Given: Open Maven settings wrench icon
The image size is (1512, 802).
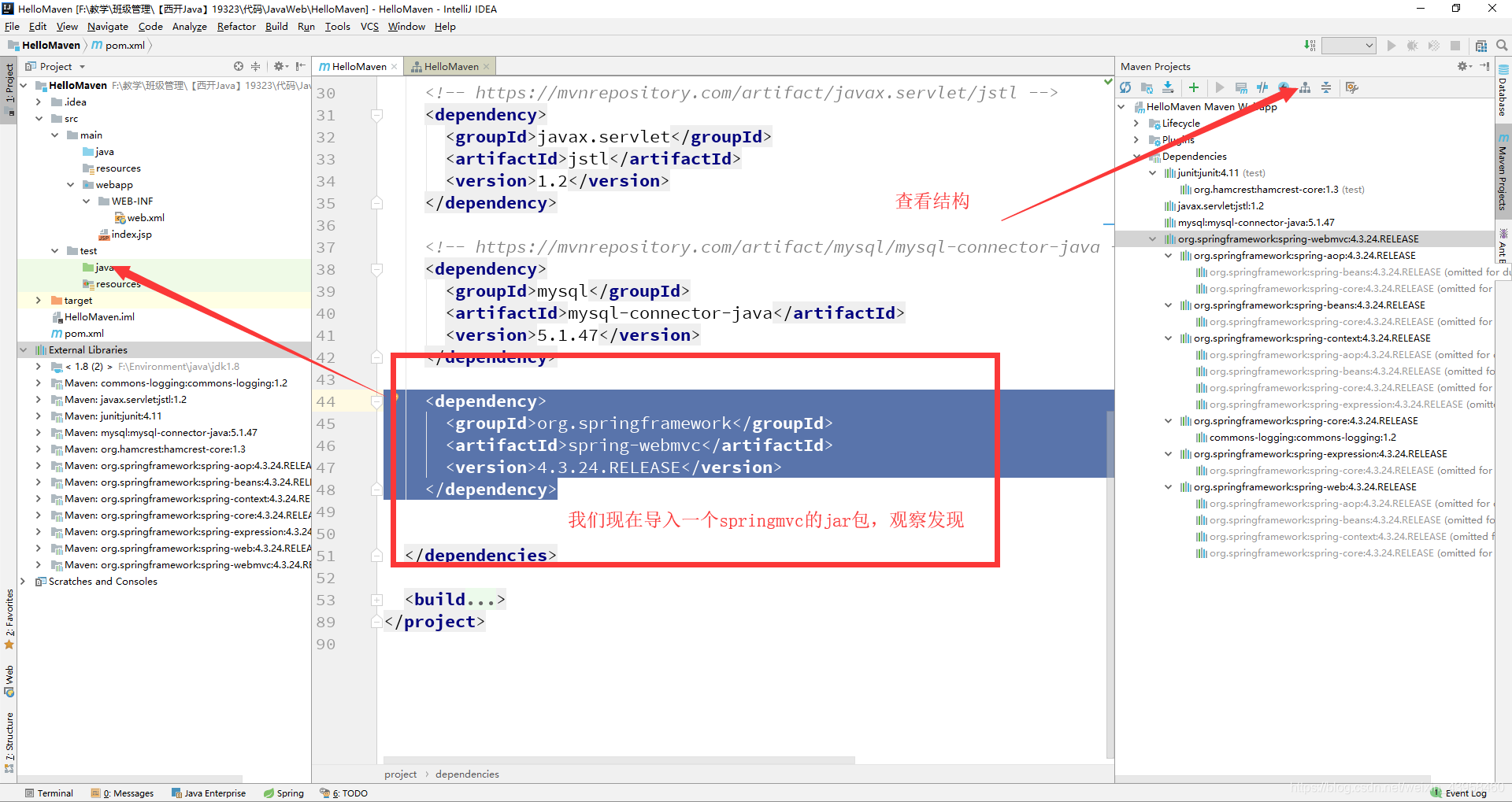Looking at the screenshot, I should (1352, 87).
